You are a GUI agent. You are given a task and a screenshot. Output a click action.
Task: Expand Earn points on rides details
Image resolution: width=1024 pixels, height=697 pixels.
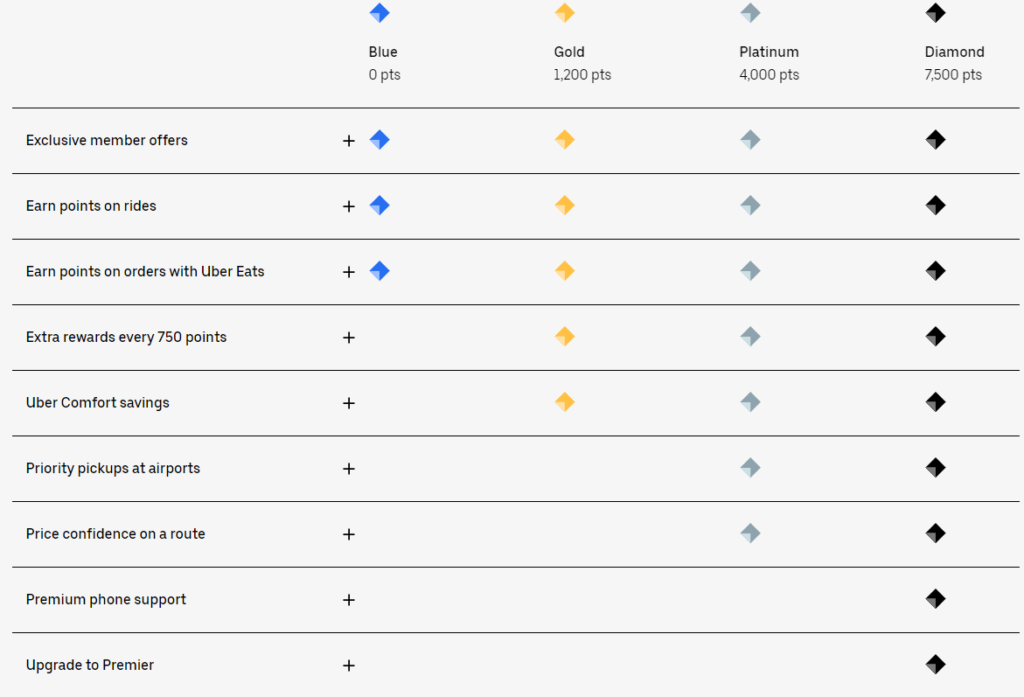[x=349, y=206]
